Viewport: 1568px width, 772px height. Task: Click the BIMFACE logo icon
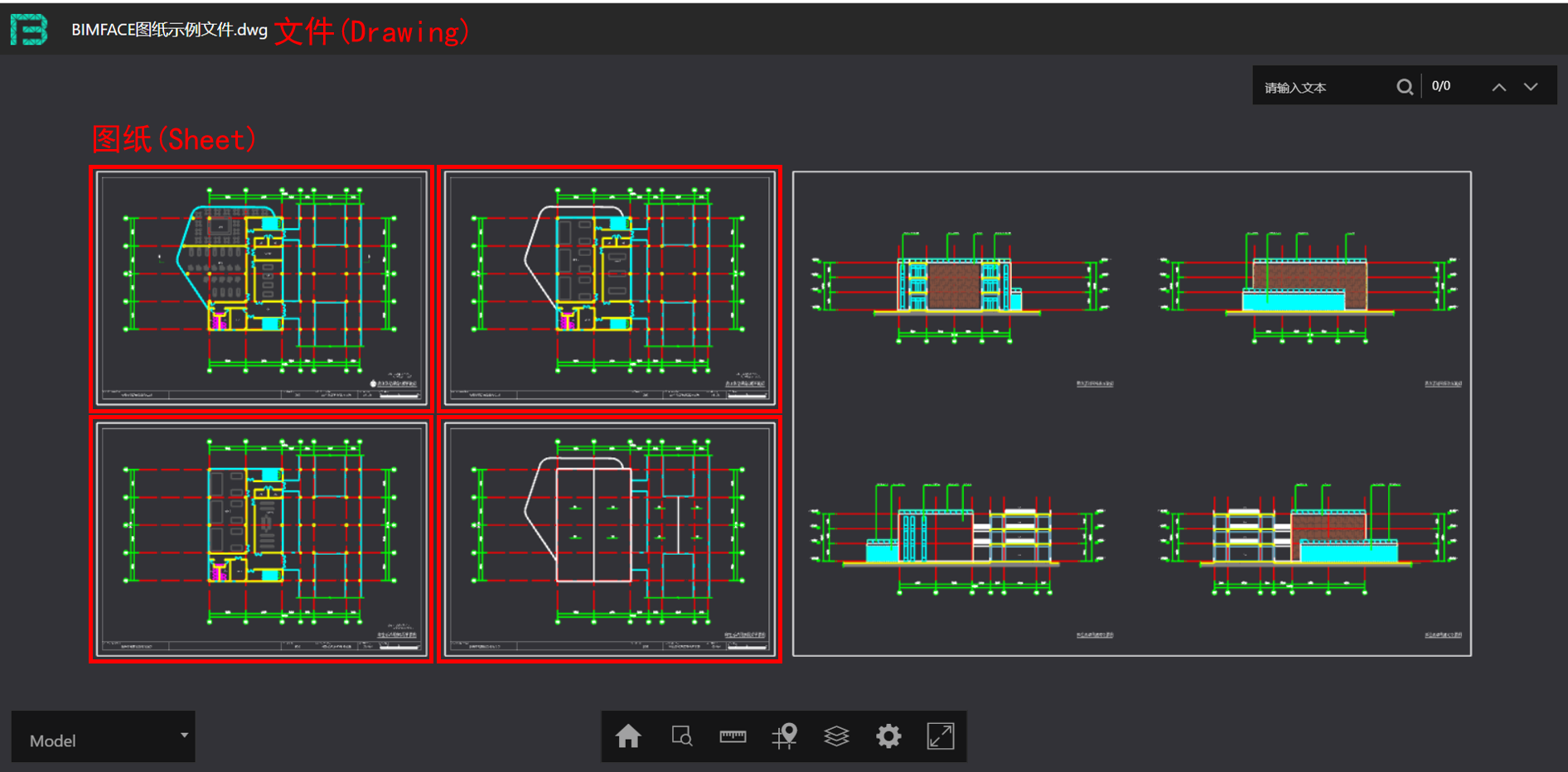[29, 30]
